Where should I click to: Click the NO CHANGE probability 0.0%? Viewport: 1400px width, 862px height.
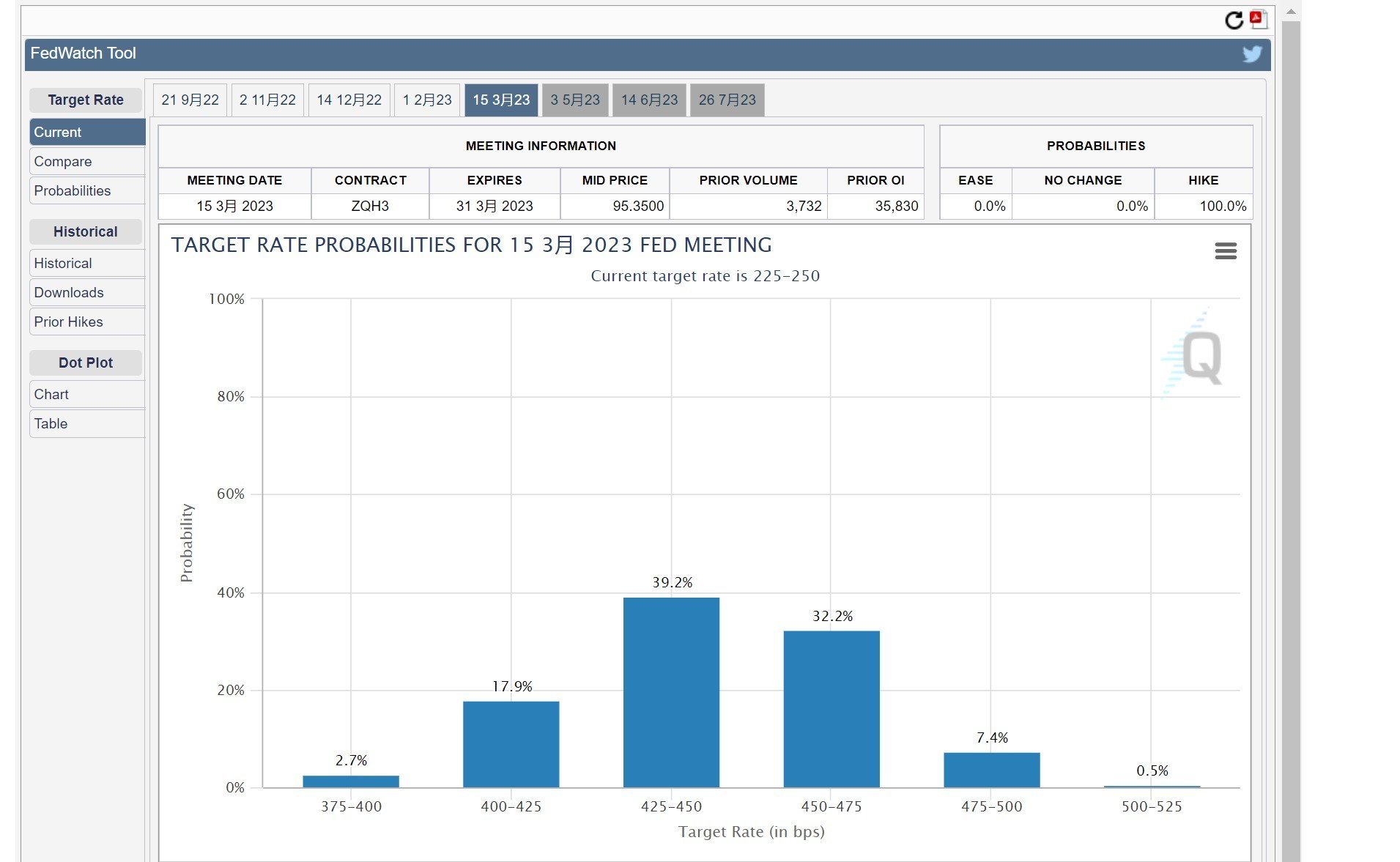pyautogui.click(x=1132, y=207)
